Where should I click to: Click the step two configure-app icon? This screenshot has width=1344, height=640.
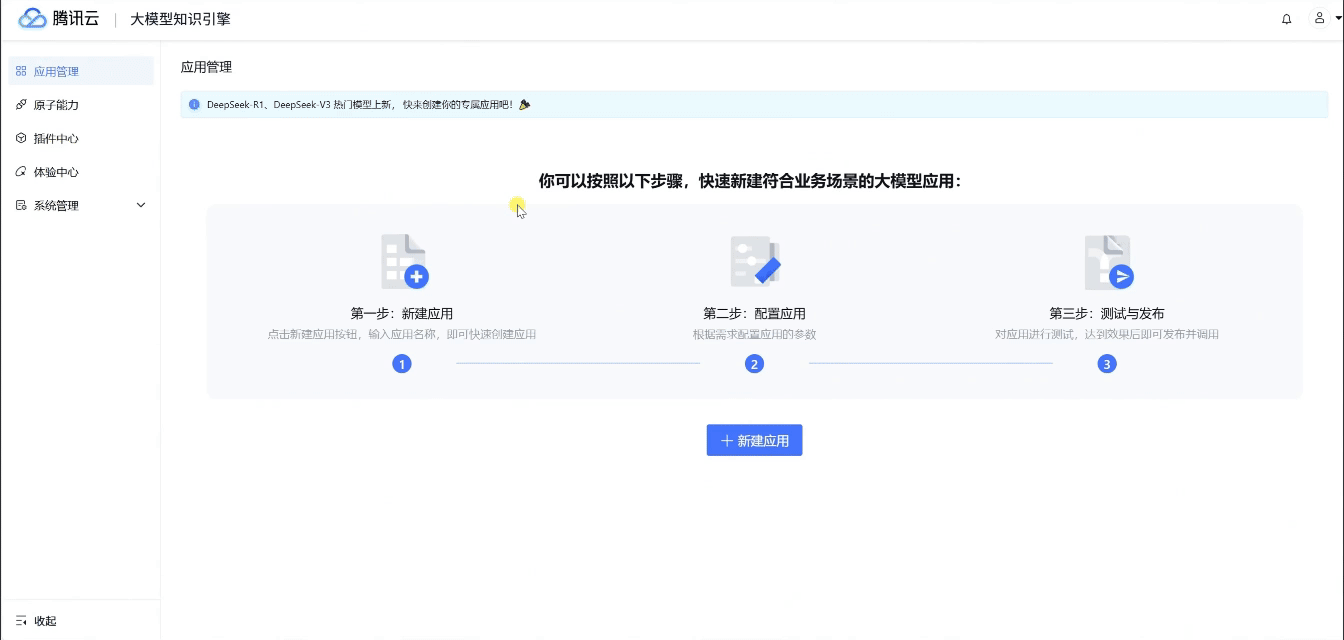[754, 262]
